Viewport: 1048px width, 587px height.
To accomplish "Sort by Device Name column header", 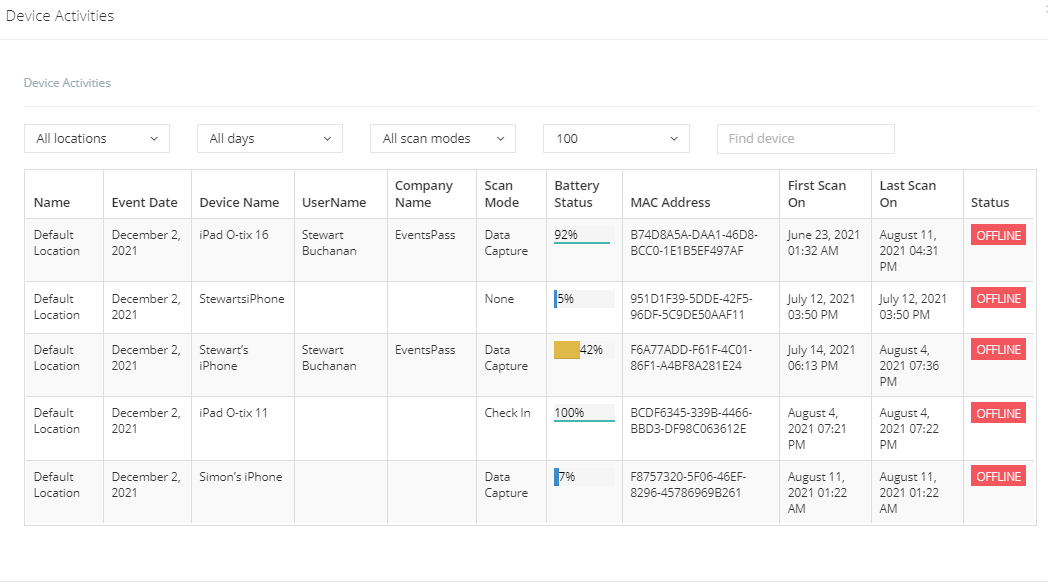I will pyautogui.click(x=239, y=202).
